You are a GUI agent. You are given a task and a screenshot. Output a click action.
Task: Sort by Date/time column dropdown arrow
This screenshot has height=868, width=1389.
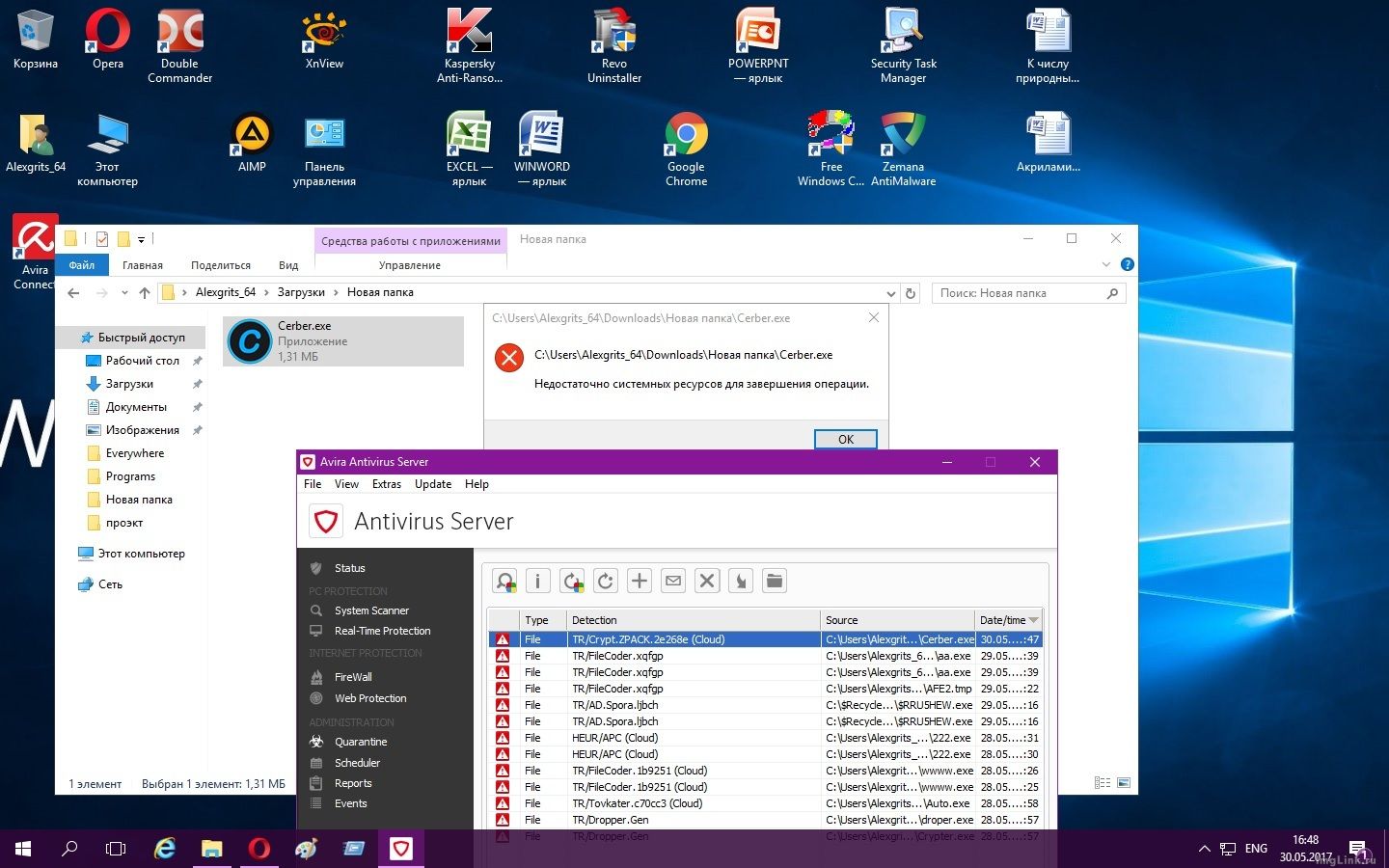point(1034,620)
